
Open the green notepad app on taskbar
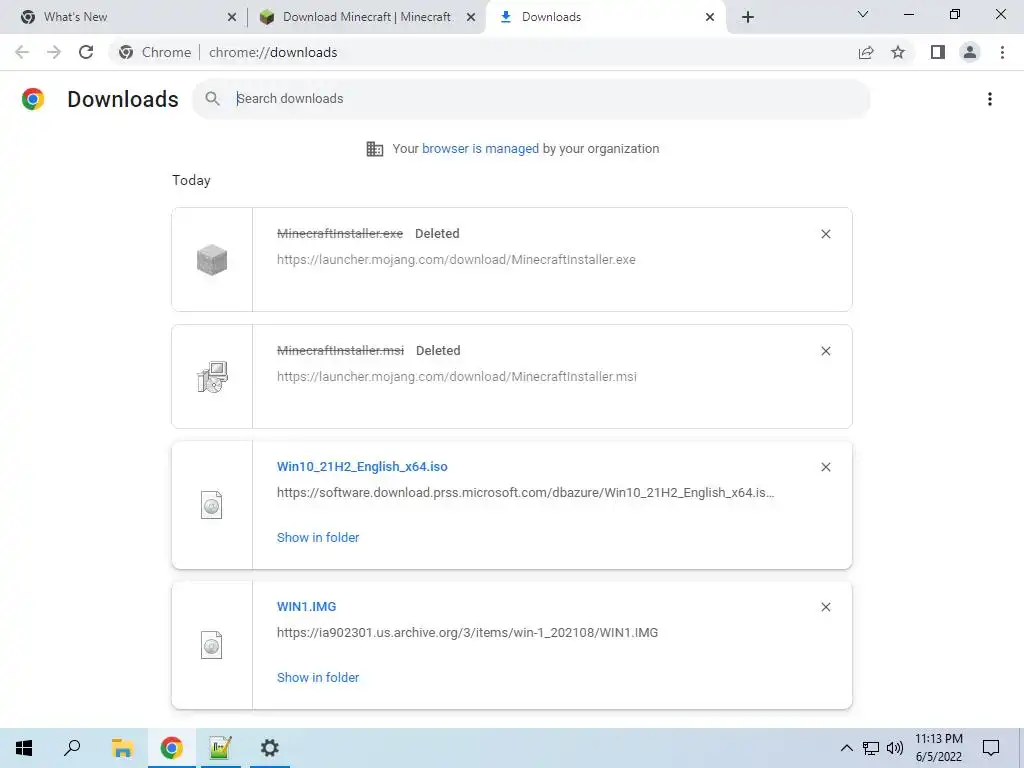pyautogui.click(x=220, y=748)
